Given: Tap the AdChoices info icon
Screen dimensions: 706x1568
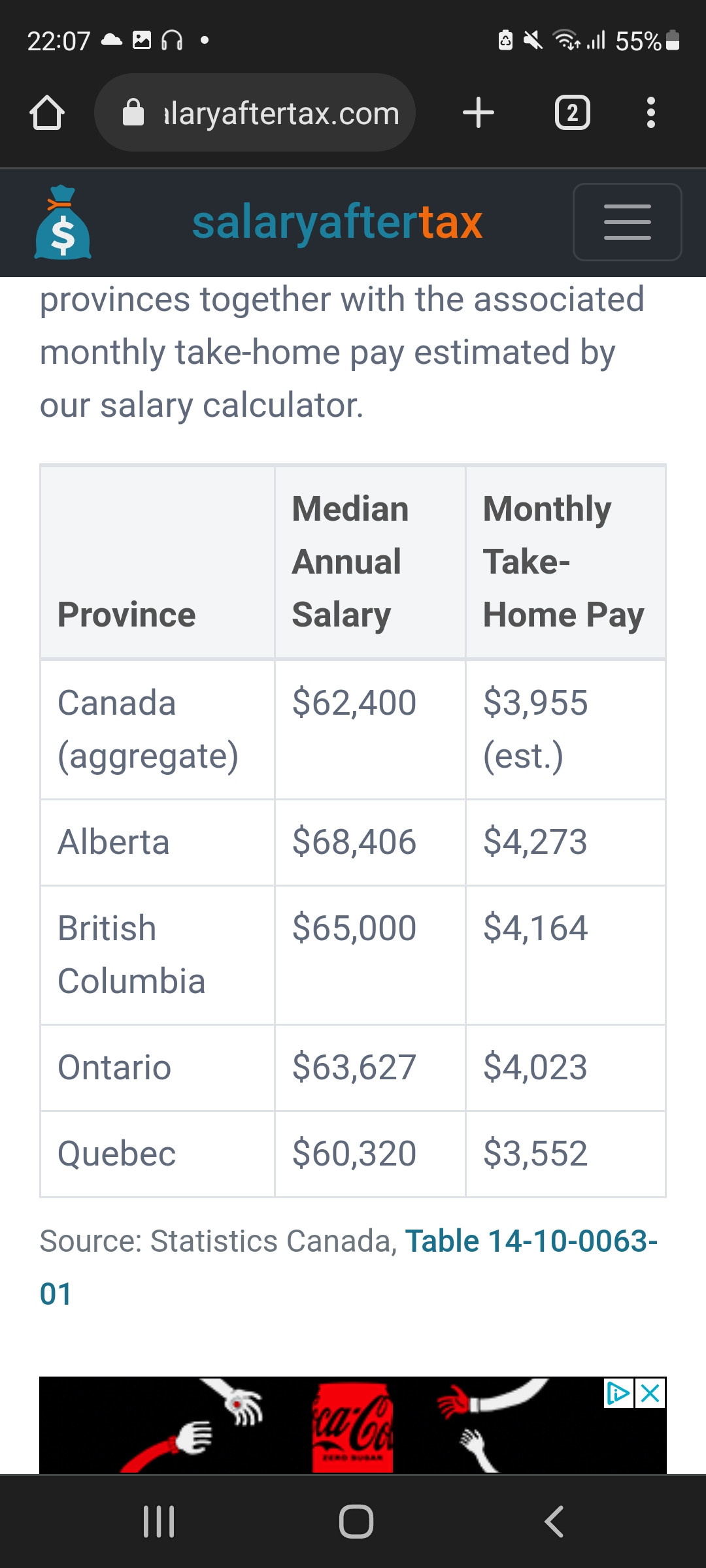Looking at the screenshot, I should tap(618, 1394).
